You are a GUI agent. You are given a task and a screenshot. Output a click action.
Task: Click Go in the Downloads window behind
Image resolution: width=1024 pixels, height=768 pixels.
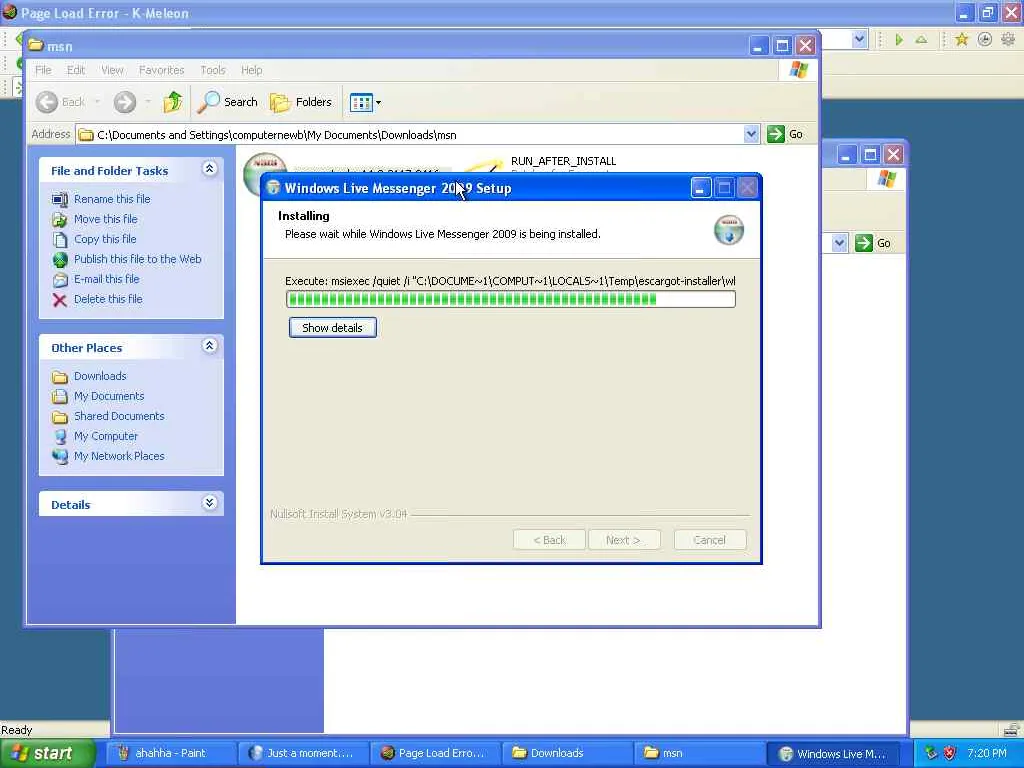(x=873, y=243)
